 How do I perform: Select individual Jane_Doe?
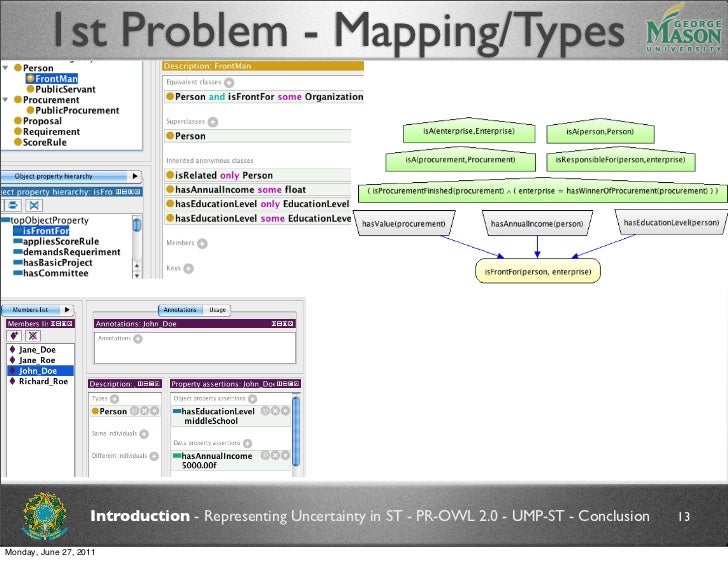coord(37,350)
